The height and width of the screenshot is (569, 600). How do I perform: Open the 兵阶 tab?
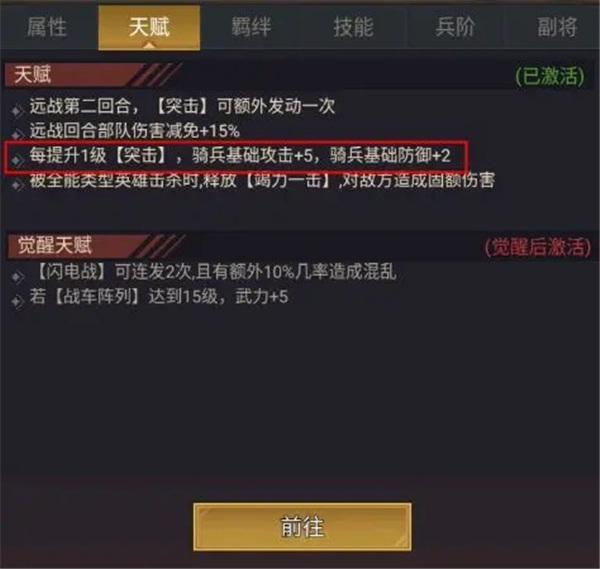[455, 27]
